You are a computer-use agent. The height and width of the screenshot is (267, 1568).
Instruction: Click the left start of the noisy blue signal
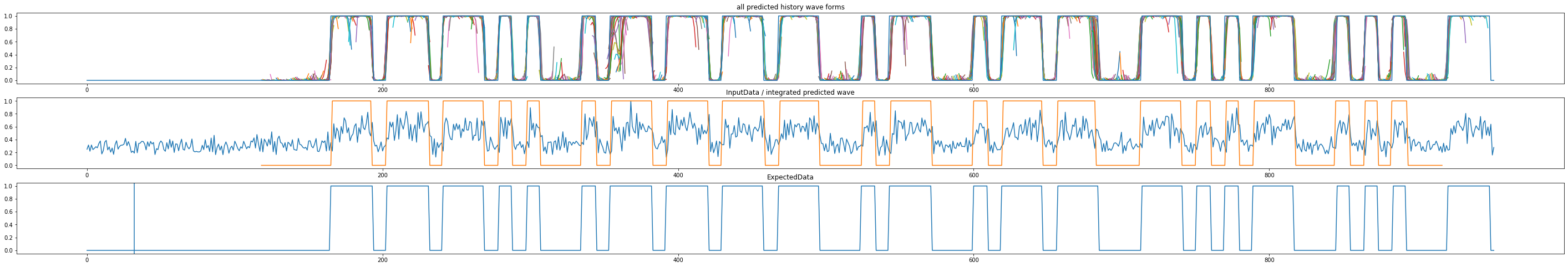click(87, 148)
